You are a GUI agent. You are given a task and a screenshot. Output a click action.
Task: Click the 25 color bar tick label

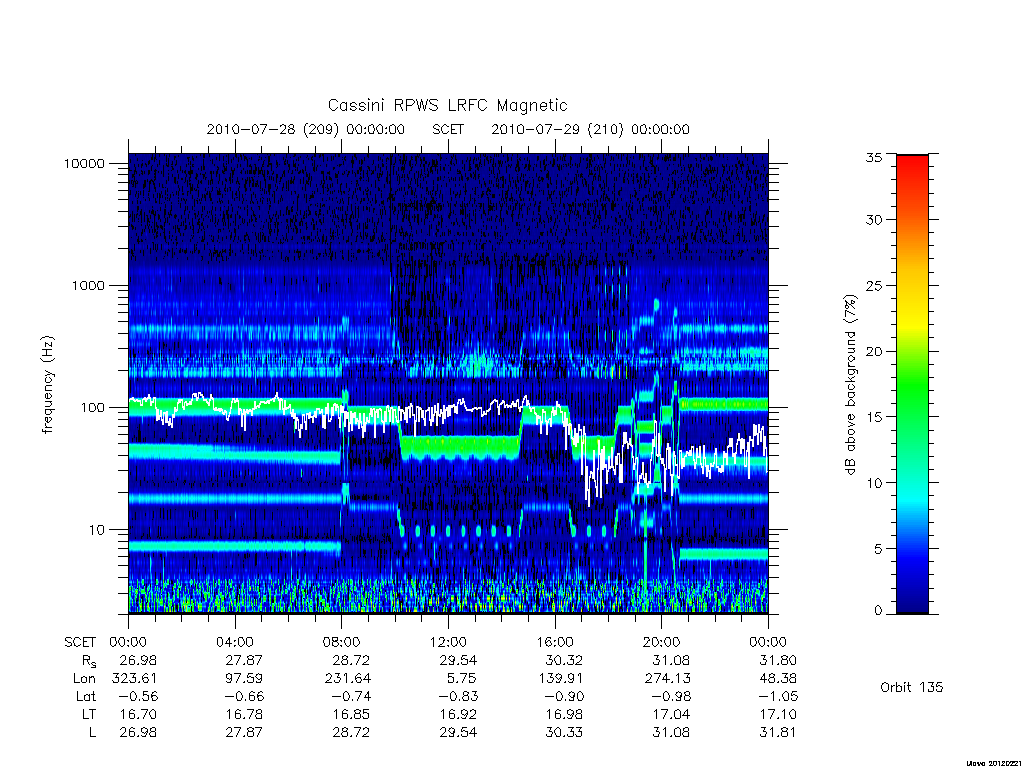(x=874, y=285)
